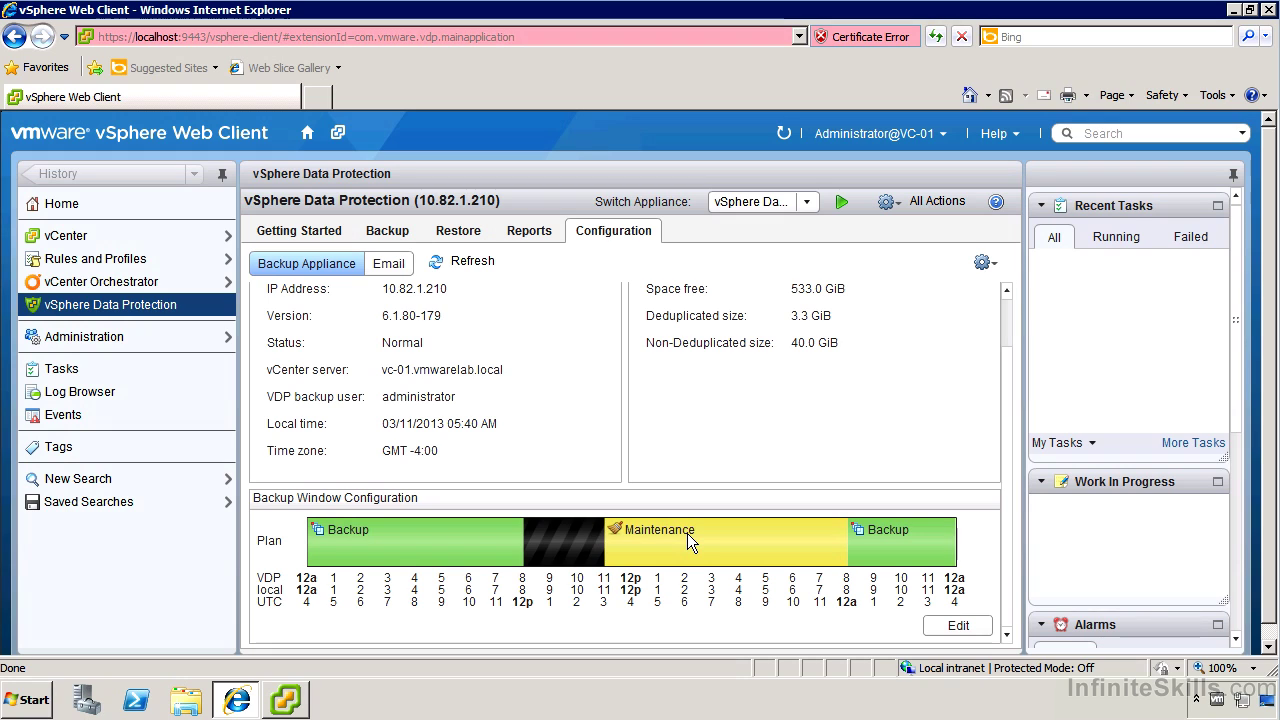The image size is (1280, 720).
Task: Click the vSphere Web Client home icon
Action: [x=307, y=133]
